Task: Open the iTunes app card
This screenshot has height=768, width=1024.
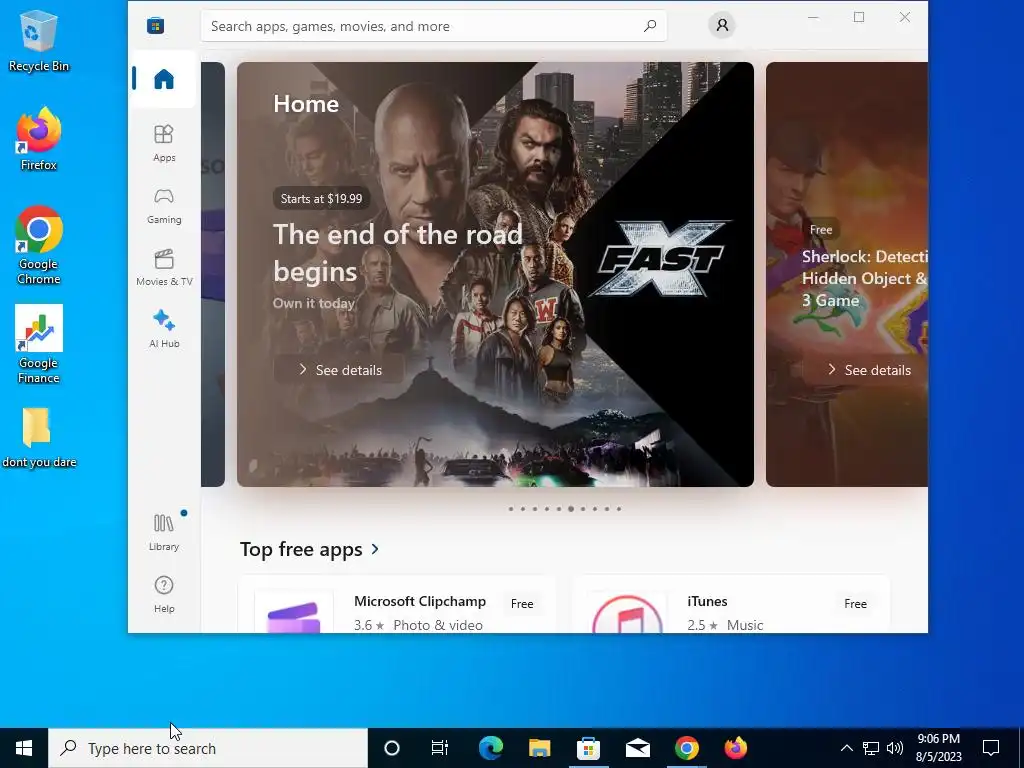Action: (731, 605)
